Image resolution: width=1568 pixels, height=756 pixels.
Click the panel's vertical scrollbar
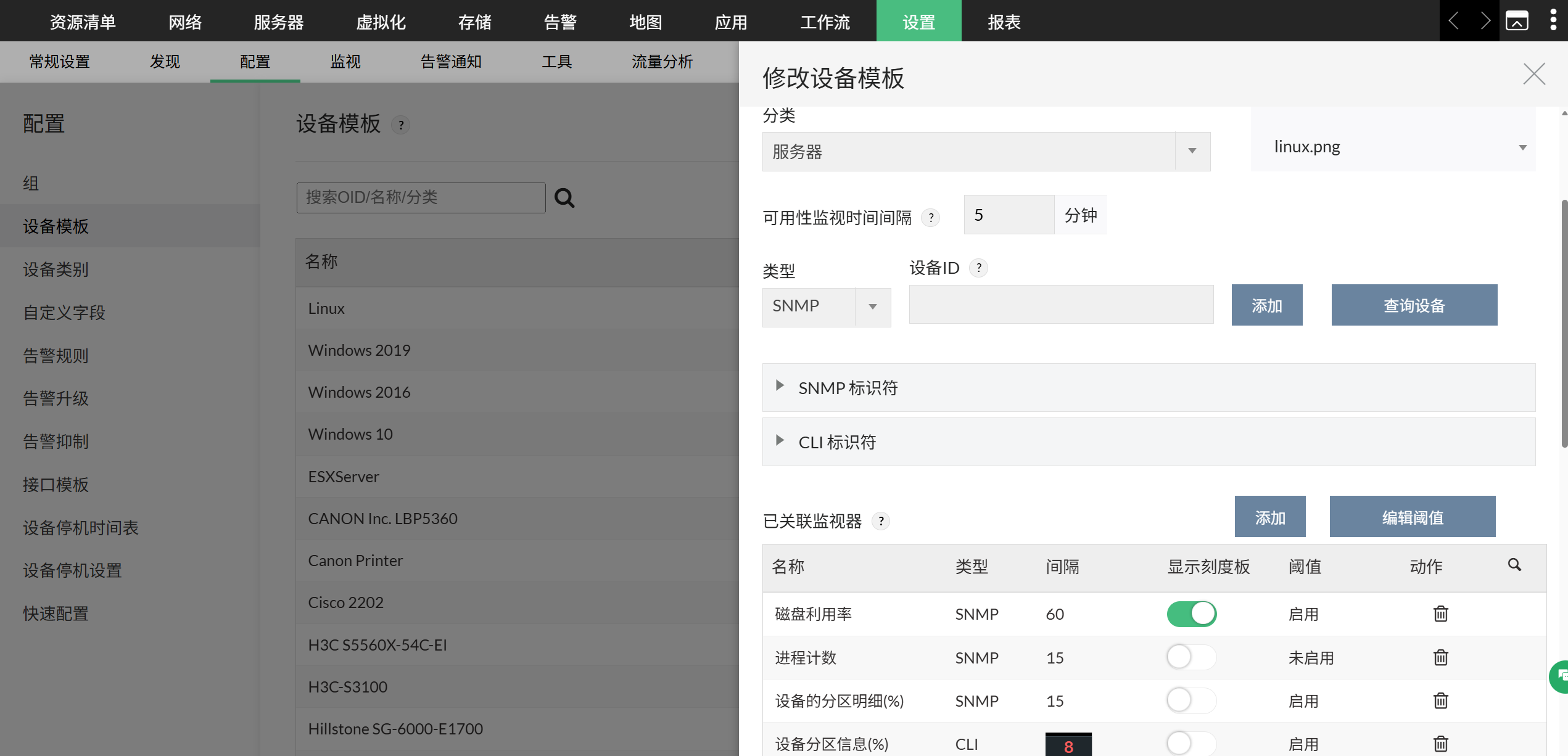(x=1564, y=324)
